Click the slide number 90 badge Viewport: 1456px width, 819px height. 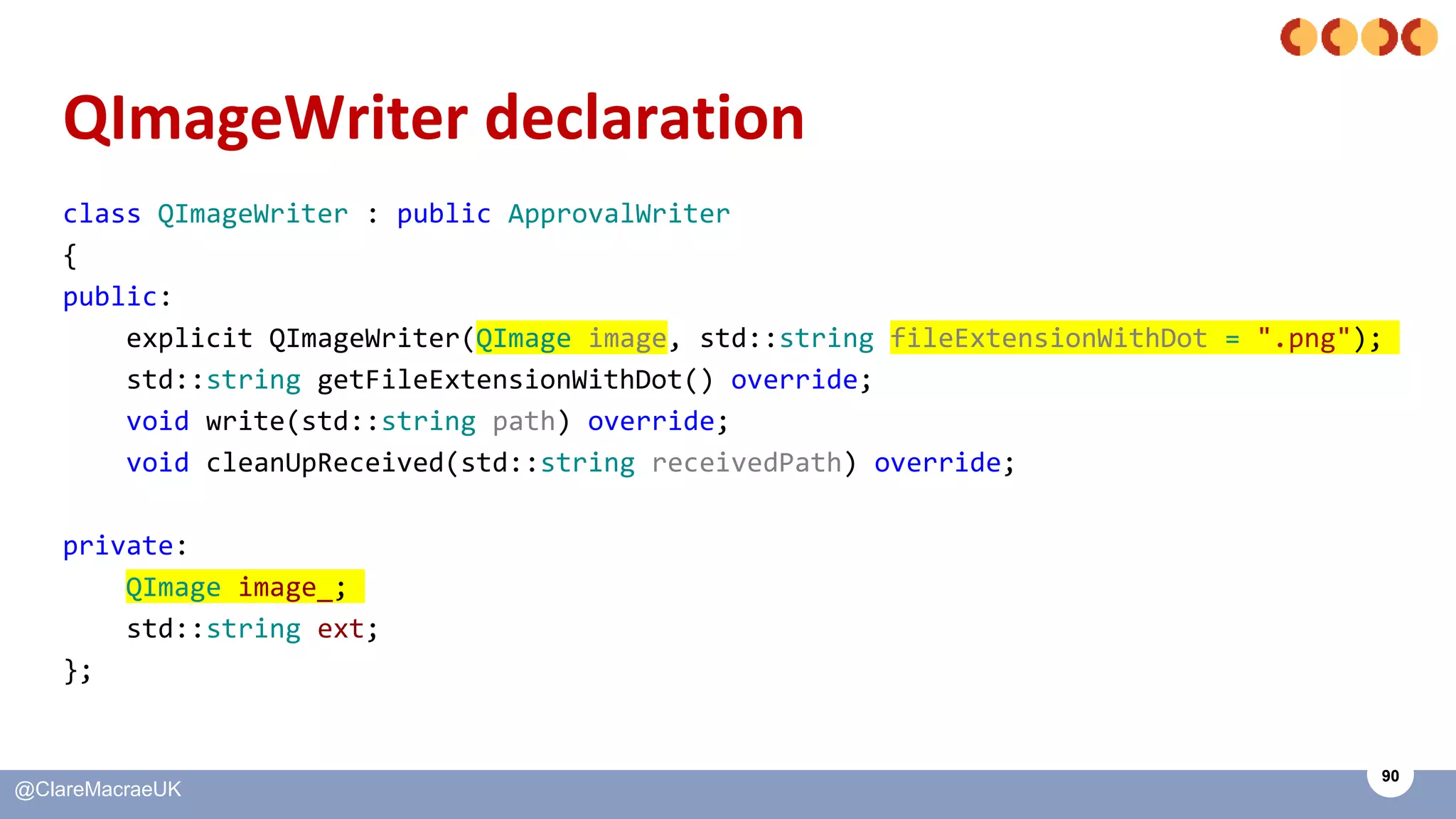(x=1390, y=776)
